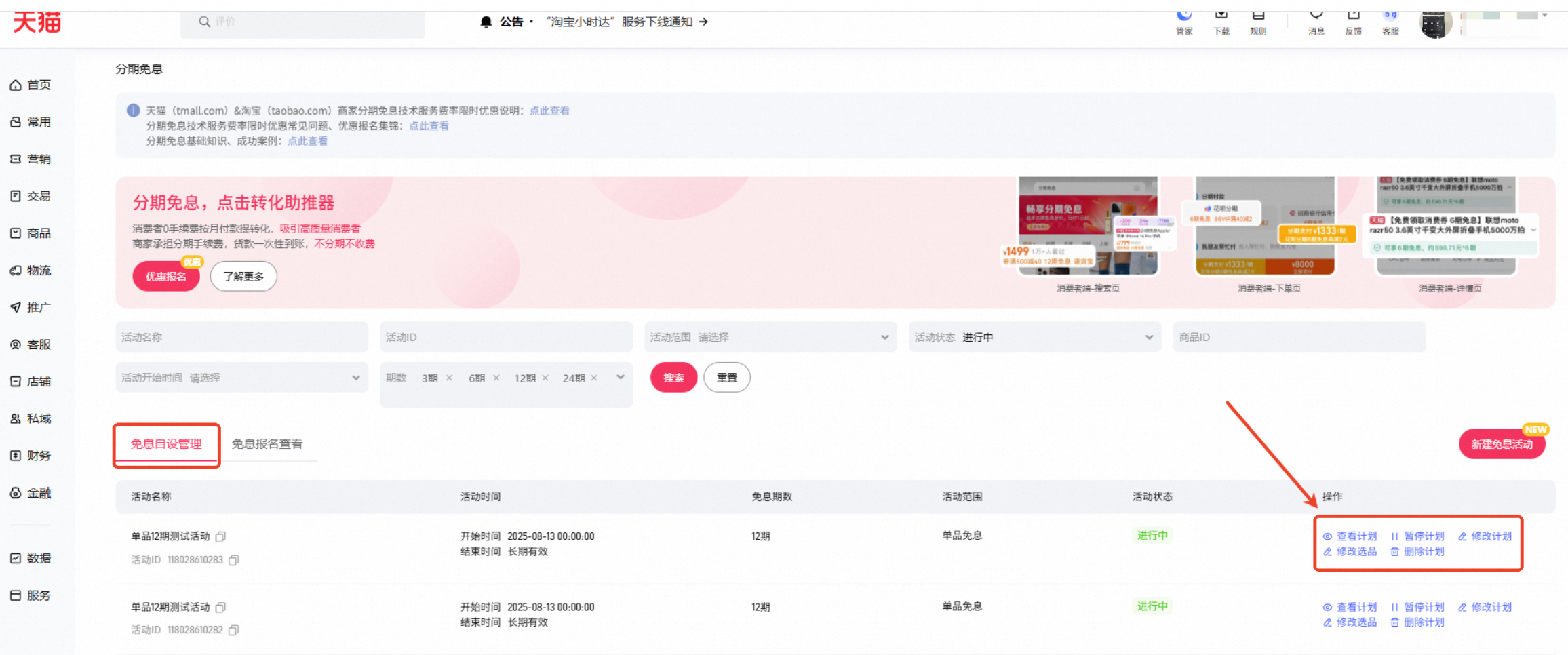Viewport: 1568px width, 655px height.
Task: Open the 首页 home sidebar item
Action: [31, 85]
